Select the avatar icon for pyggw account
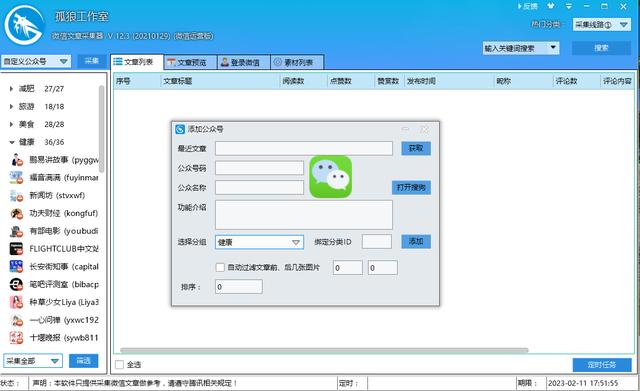Image resolution: width=640 pixels, height=391 pixels. coord(17,160)
